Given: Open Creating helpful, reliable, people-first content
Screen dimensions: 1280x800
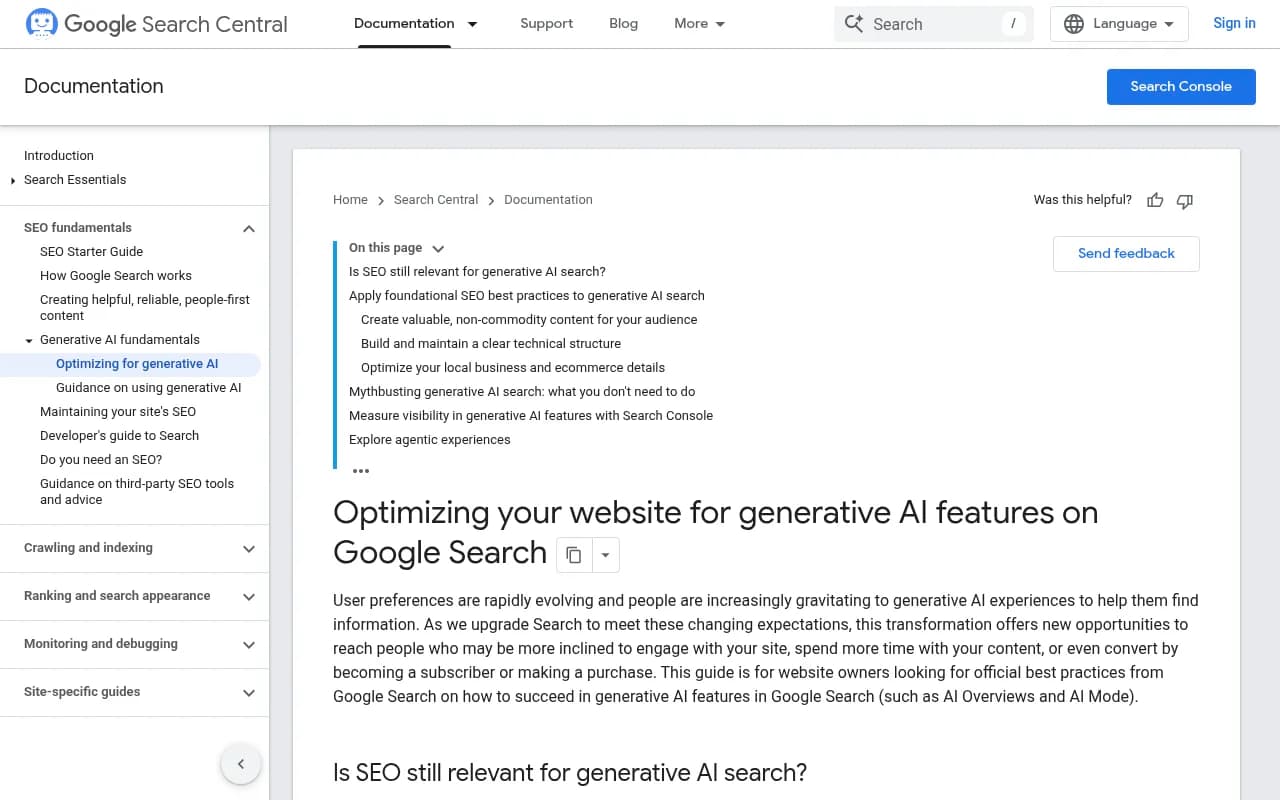Looking at the screenshot, I should pos(145,308).
